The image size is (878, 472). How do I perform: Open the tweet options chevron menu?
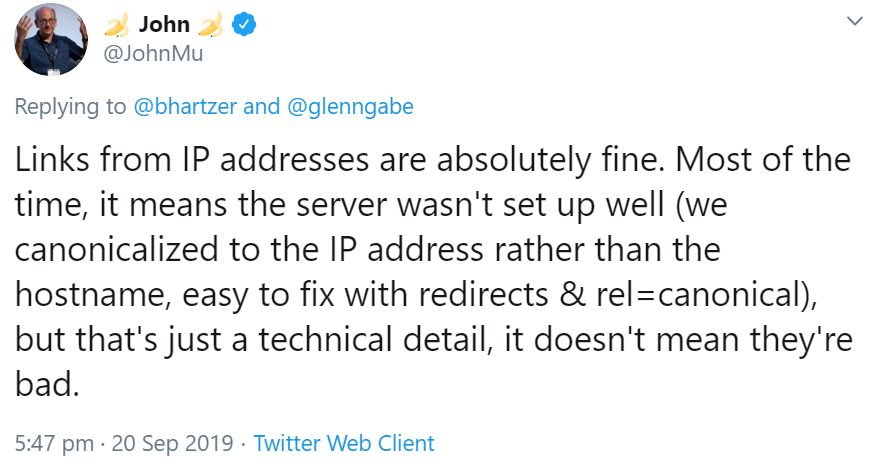point(855,20)
